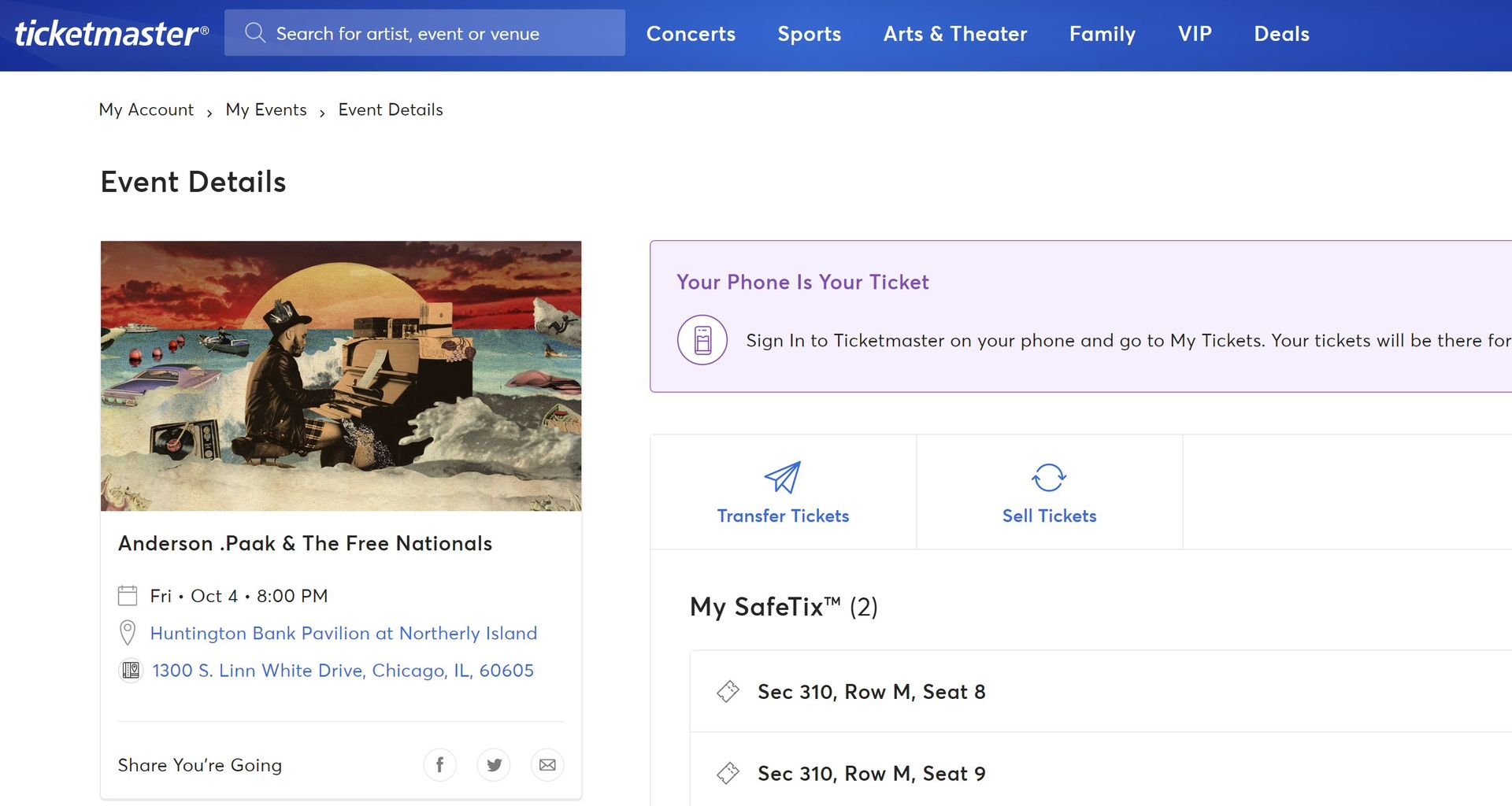
Task: Select the Sec 310, Row M, Seat 9 ticket
Action: pos(1101,769)
